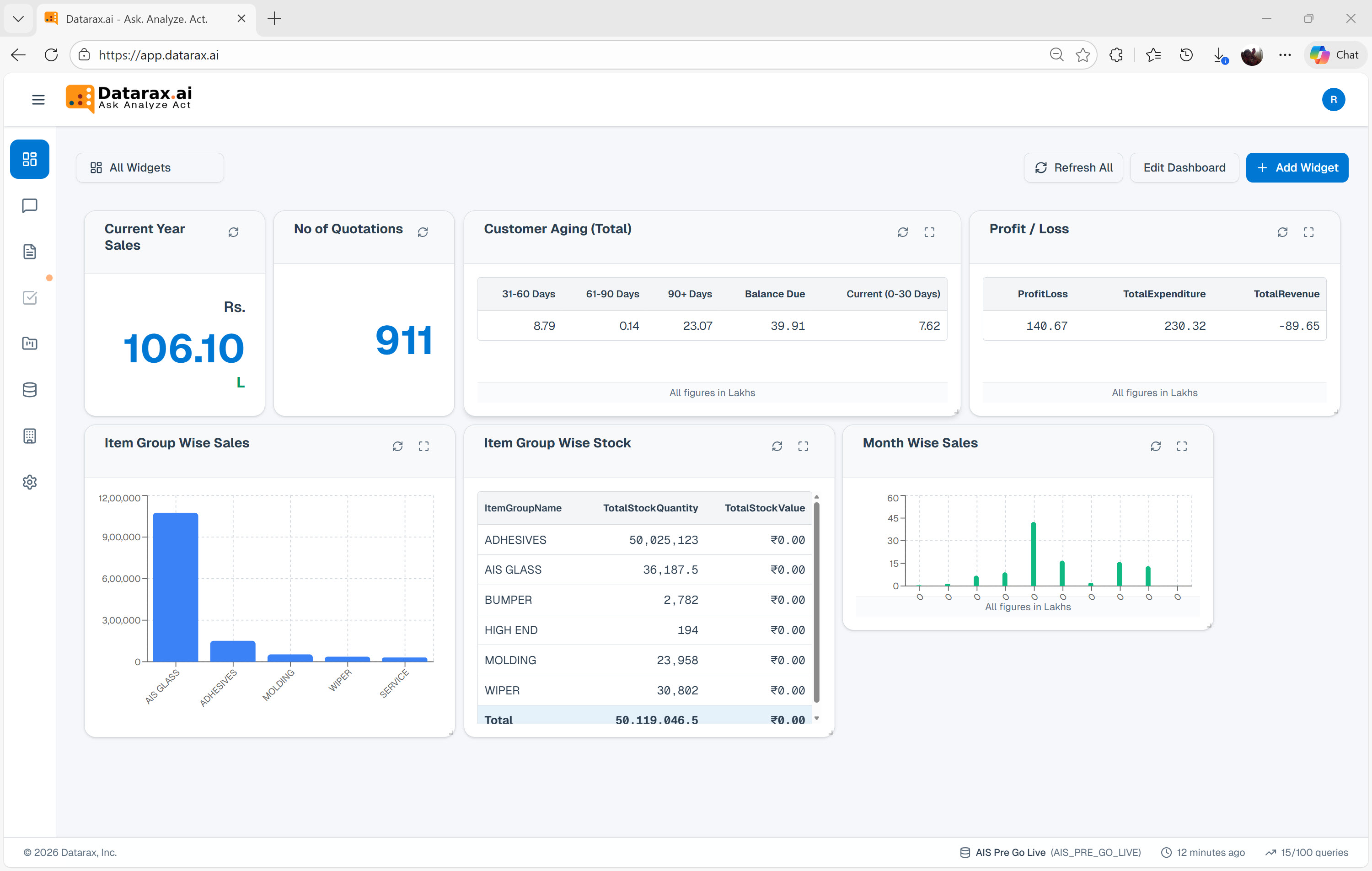Screen dimensions: 1372x871
Task: Open the dashboard grid icon in sidebar
Action: click(x=30, y=159)
